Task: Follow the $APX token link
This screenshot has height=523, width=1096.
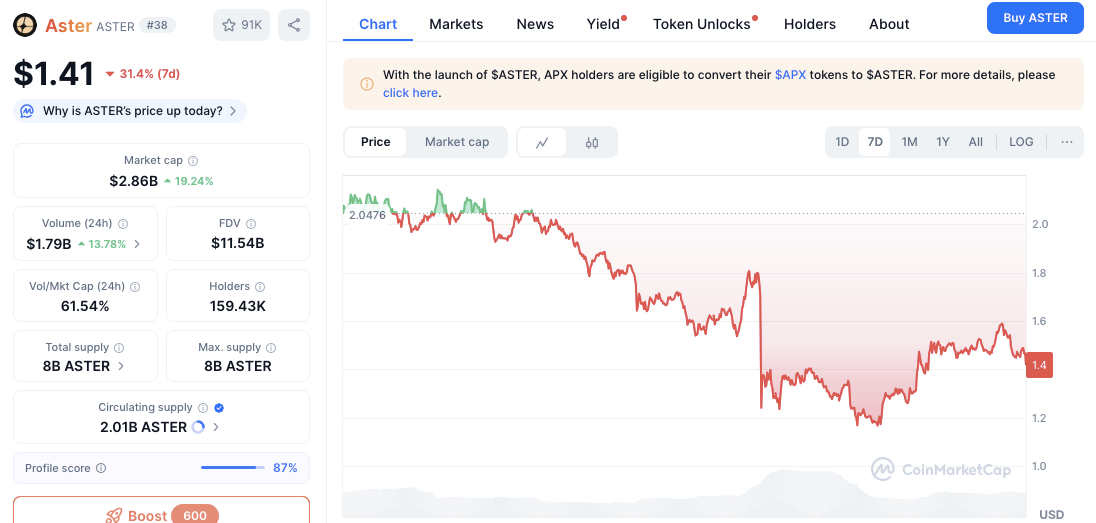Action: (x=789, y=75)
